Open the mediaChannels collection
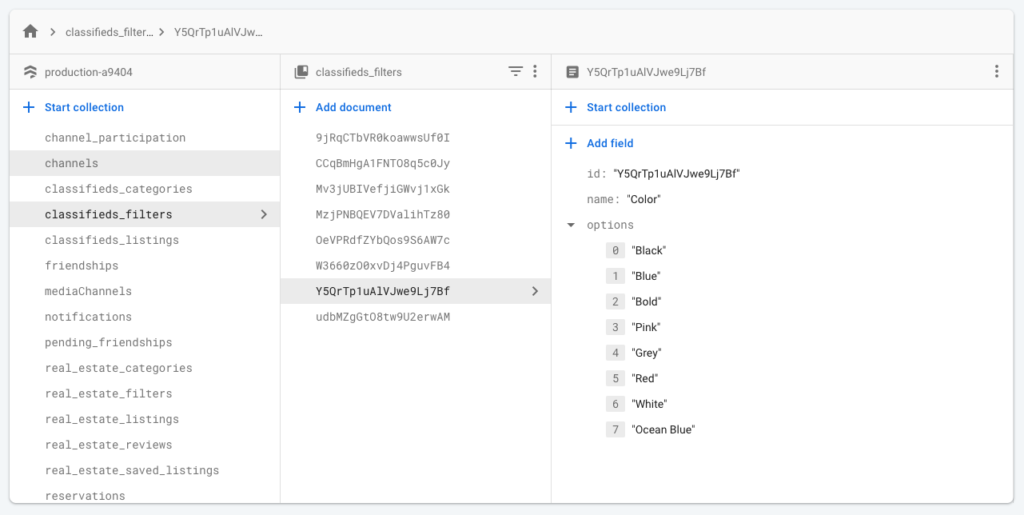Screen dimensions: 1024x515 (145, 291)
